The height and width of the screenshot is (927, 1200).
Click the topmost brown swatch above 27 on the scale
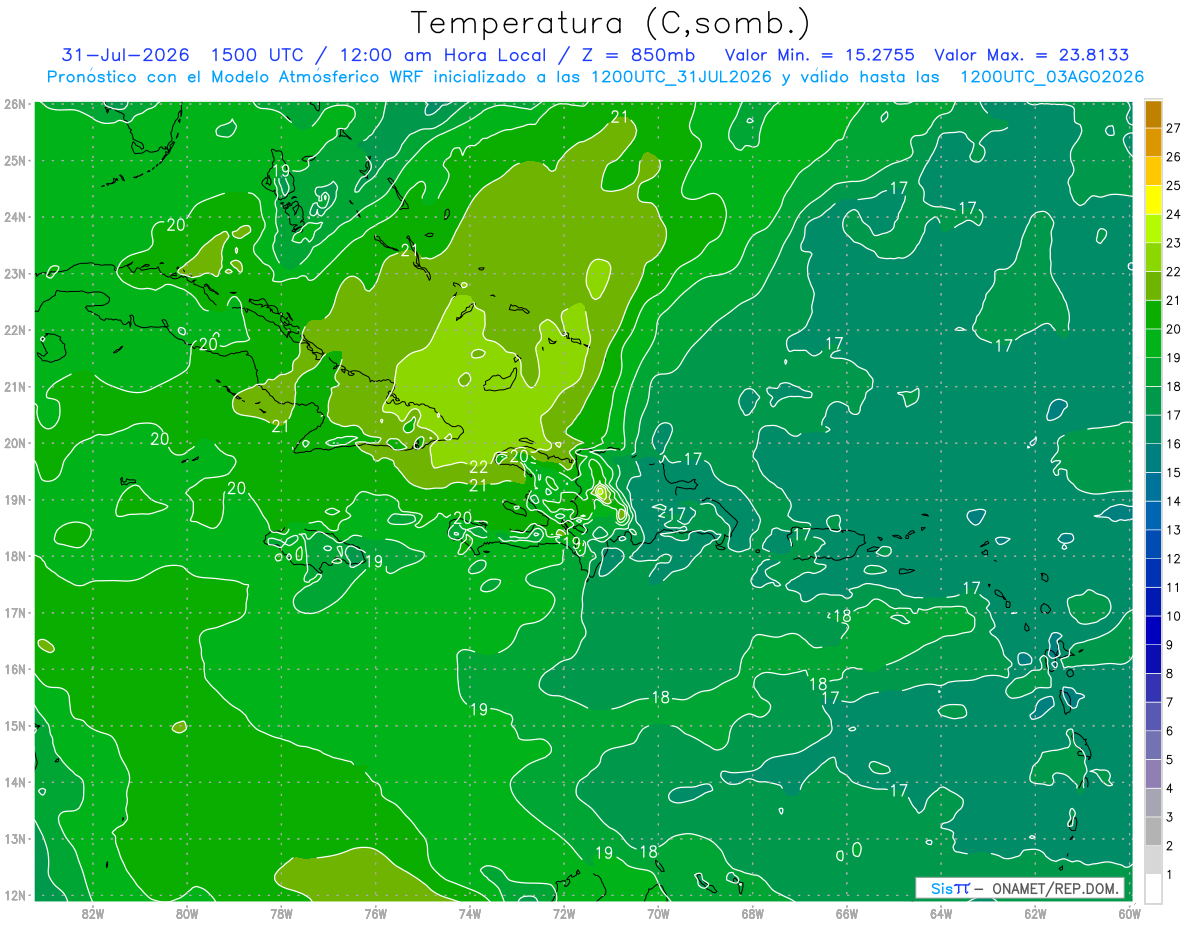tap(1153, 113)
